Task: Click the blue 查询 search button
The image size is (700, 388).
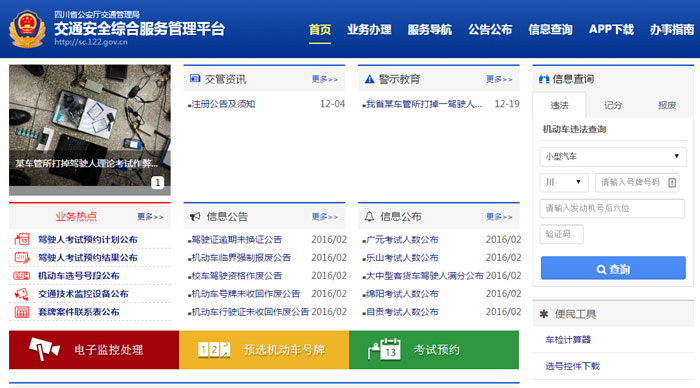Action: pyautogui.click(x=613, y=268)
